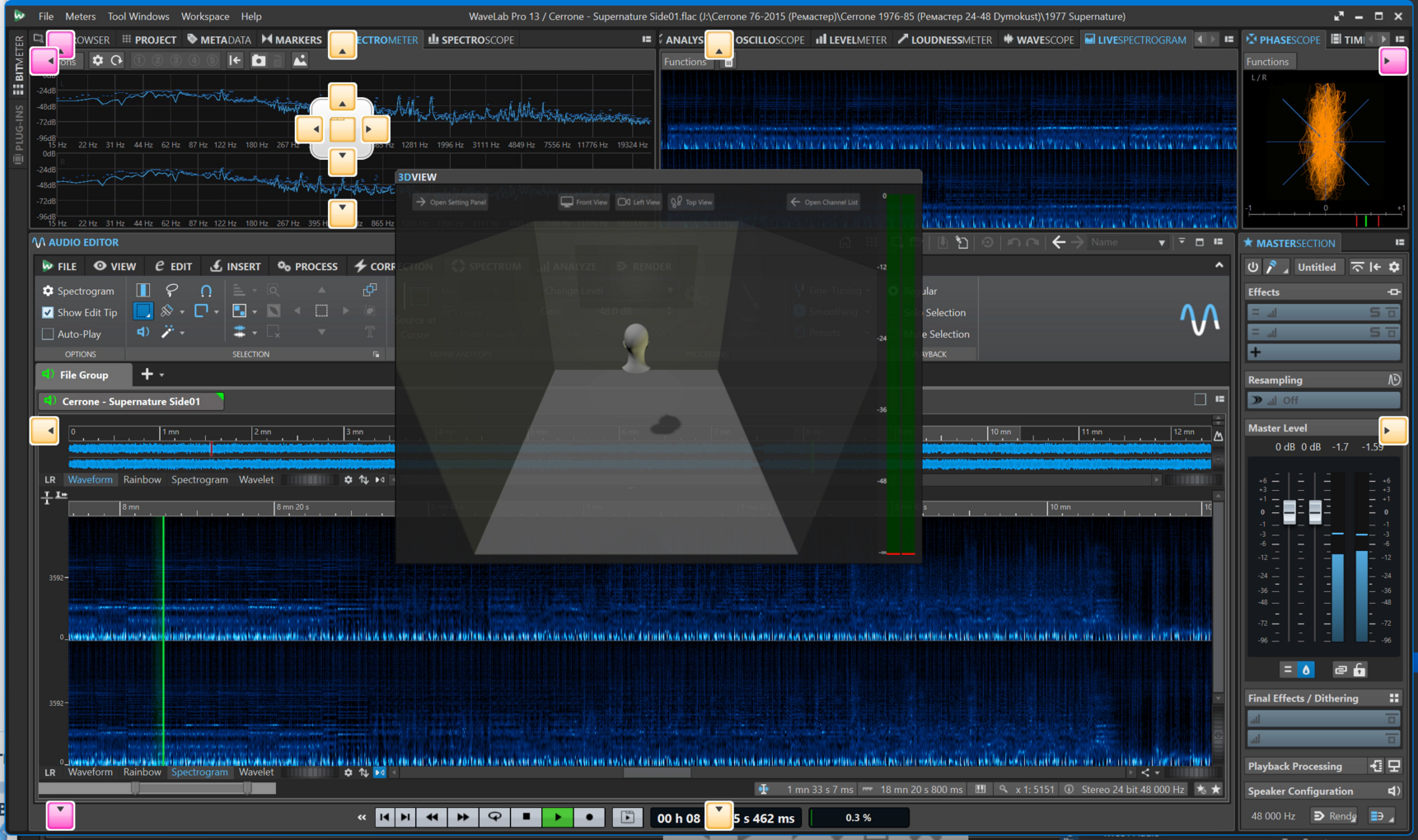Activate the magnetic selection tool
This screenshot has width=1418, height=840.
point(206,290)
